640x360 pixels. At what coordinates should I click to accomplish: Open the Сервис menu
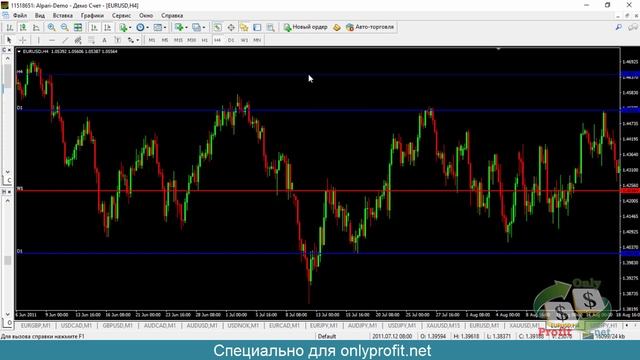click(121, 16)
